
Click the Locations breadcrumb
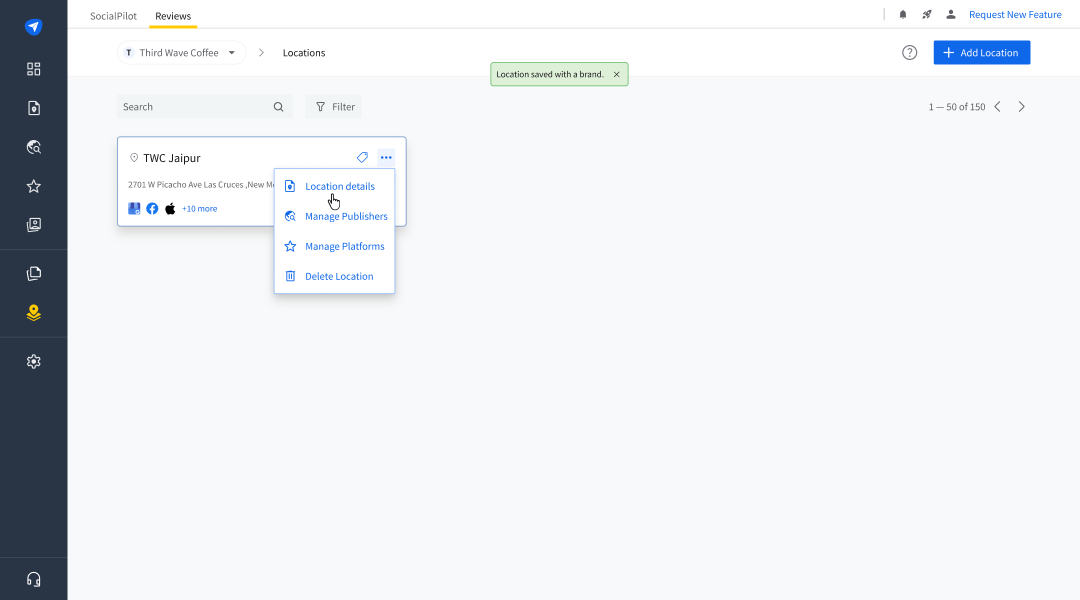(x=304, y=53)
